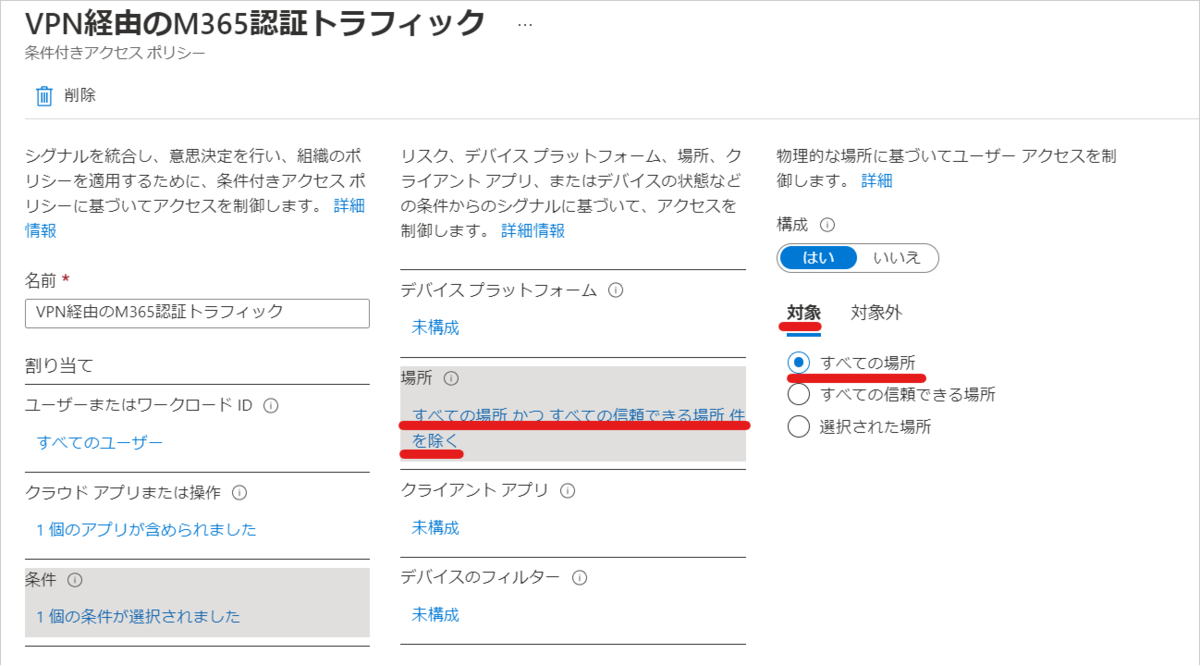Click info icon next to デバイス プラットフォーム

coord(616,290)
